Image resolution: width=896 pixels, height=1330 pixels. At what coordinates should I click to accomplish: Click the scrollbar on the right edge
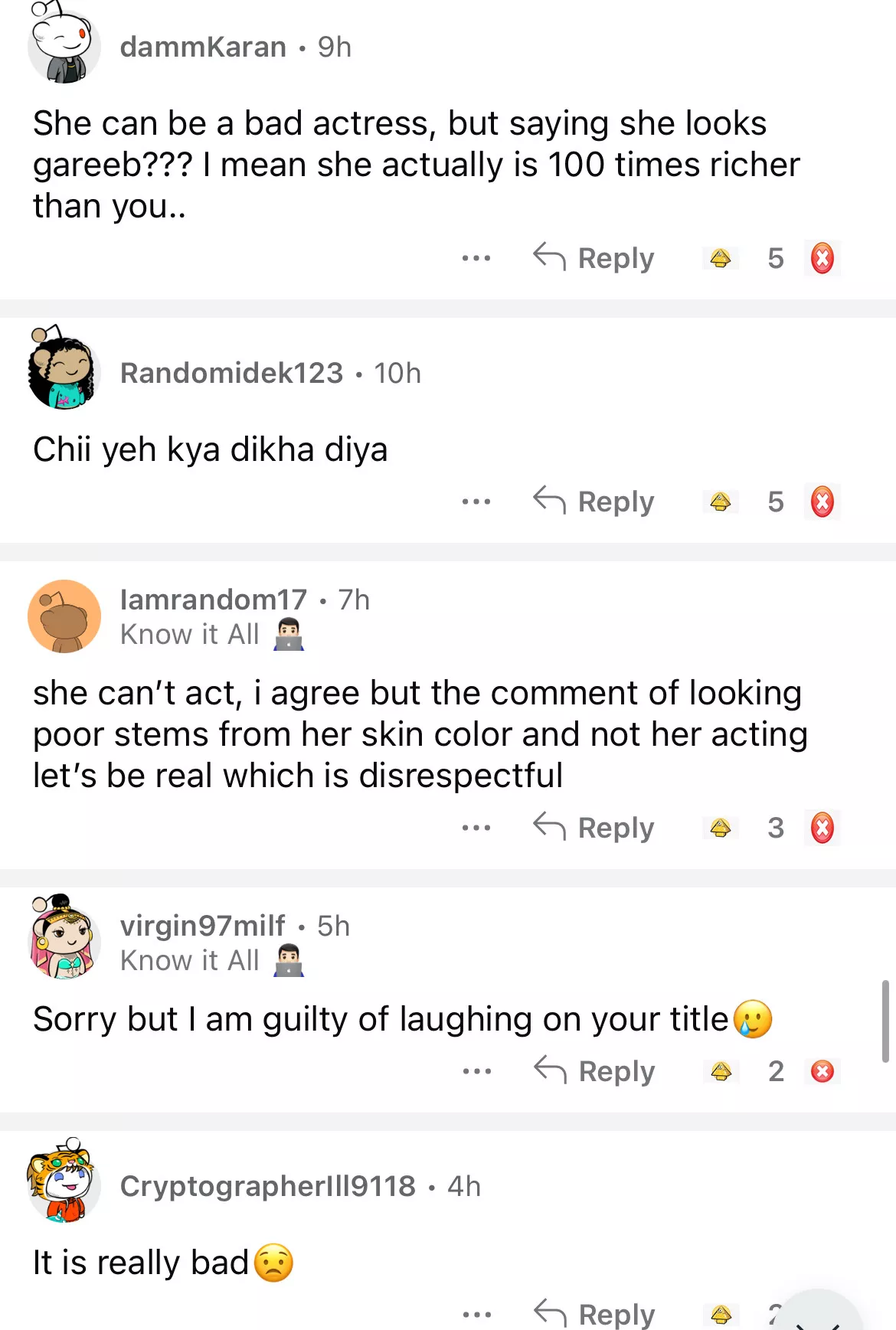pos(885,1020)
